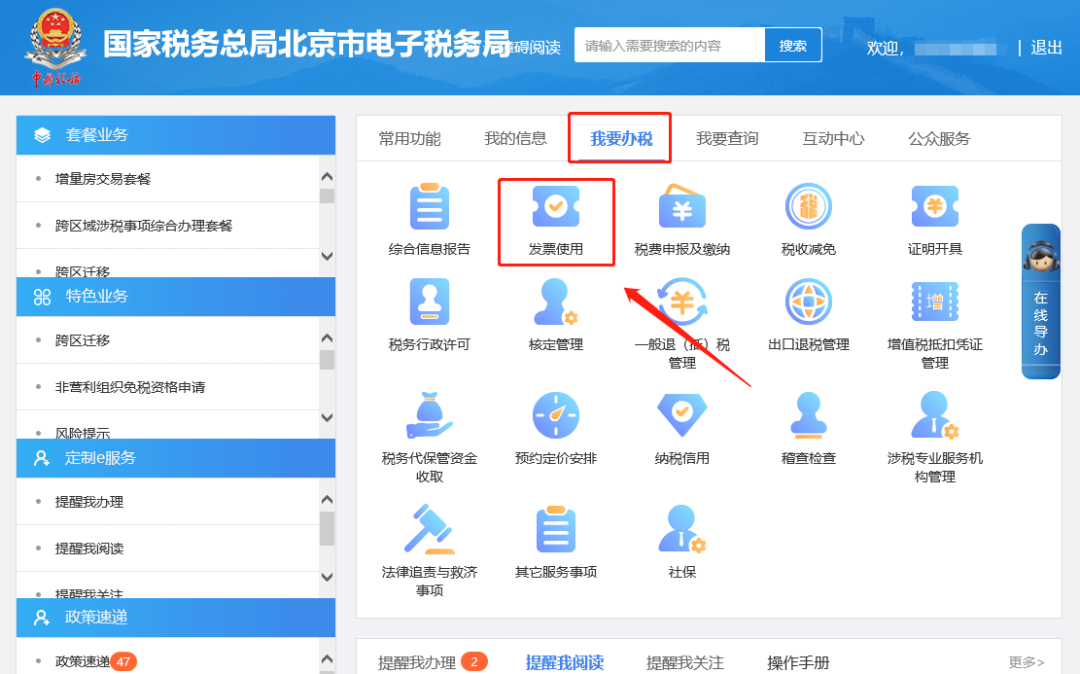Focus the search content input field
This screenshot has height=674, width=1080.
click(x=669, y=45)
